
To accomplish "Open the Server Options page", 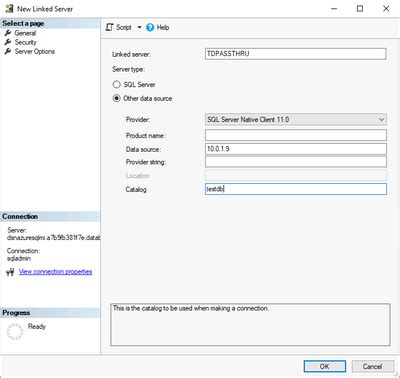I will point(35,51).
